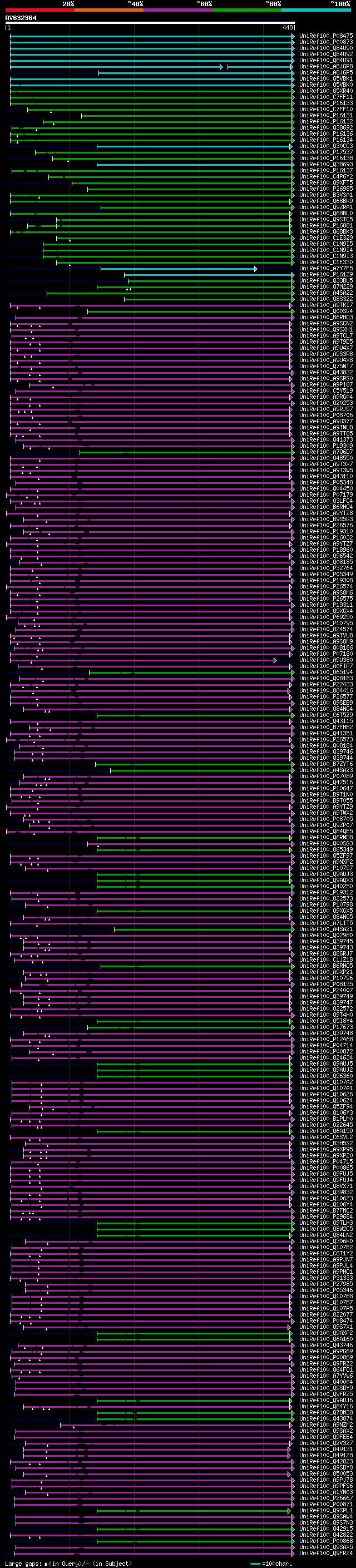The image size is (356, 1568).
Task: Click label UniRef100_B3VSA1
Action: (325, 195)
